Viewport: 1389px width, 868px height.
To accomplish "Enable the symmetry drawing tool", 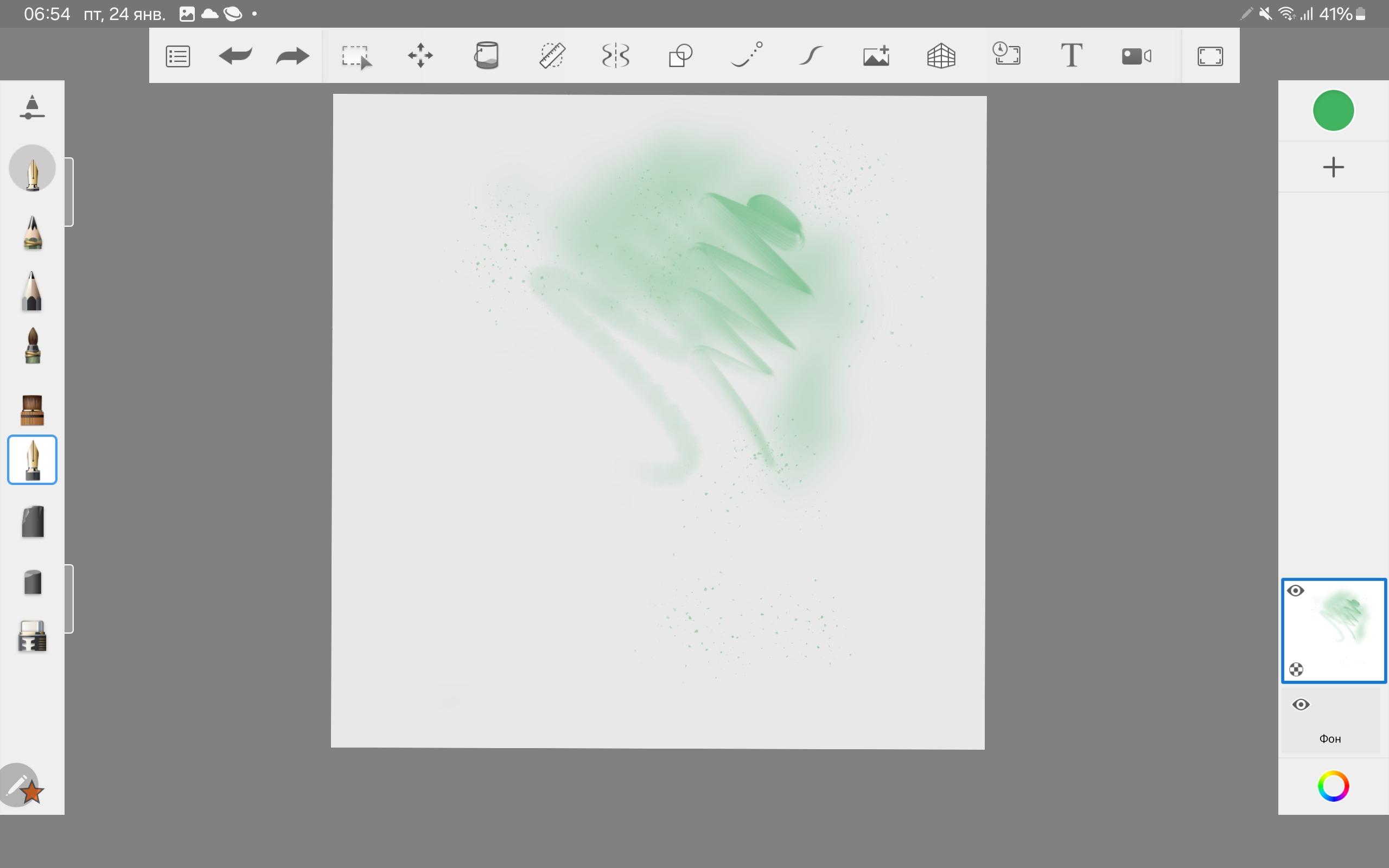I will (x=615, y=56).
